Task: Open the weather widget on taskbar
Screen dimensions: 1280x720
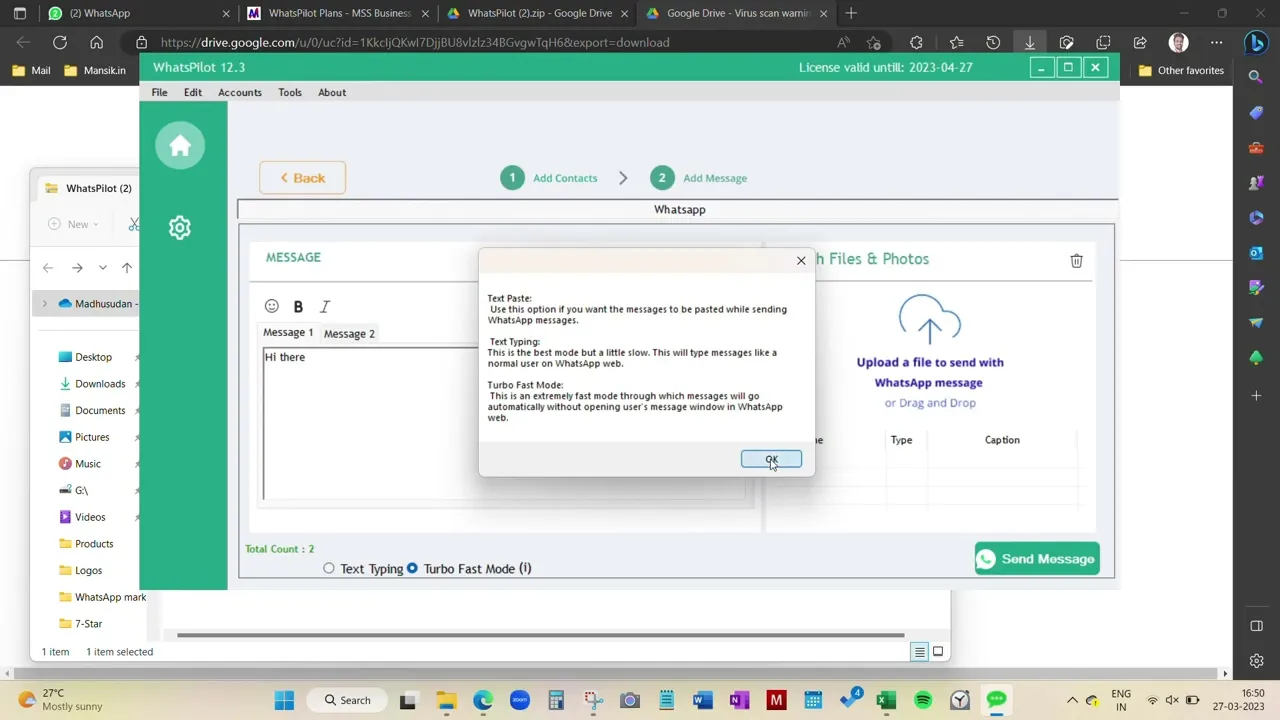Action: (x=60, y=700)
